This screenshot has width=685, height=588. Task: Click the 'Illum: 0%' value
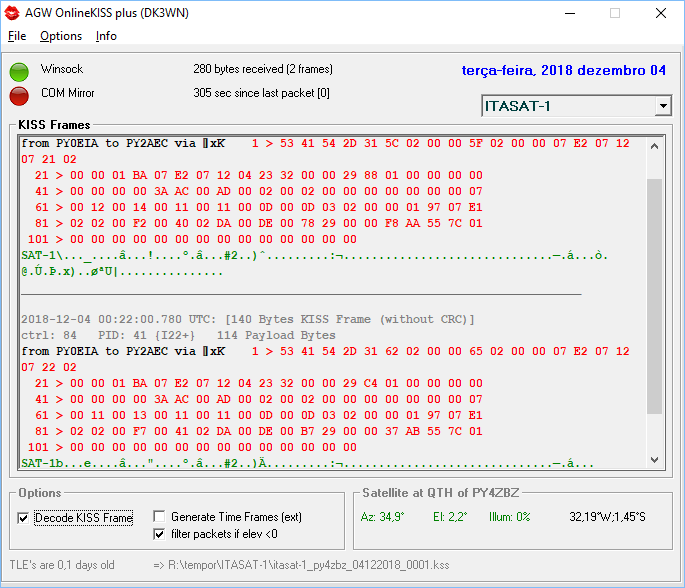click(x=509, y=517)
